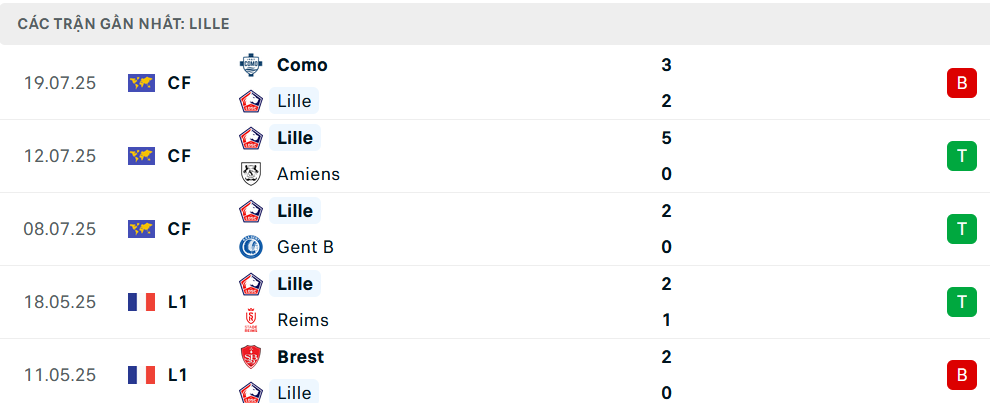This screenshot has height=403, width=990.
Task: Click the France flag icon for 11.05.25
Action: [x=141, y=375]
